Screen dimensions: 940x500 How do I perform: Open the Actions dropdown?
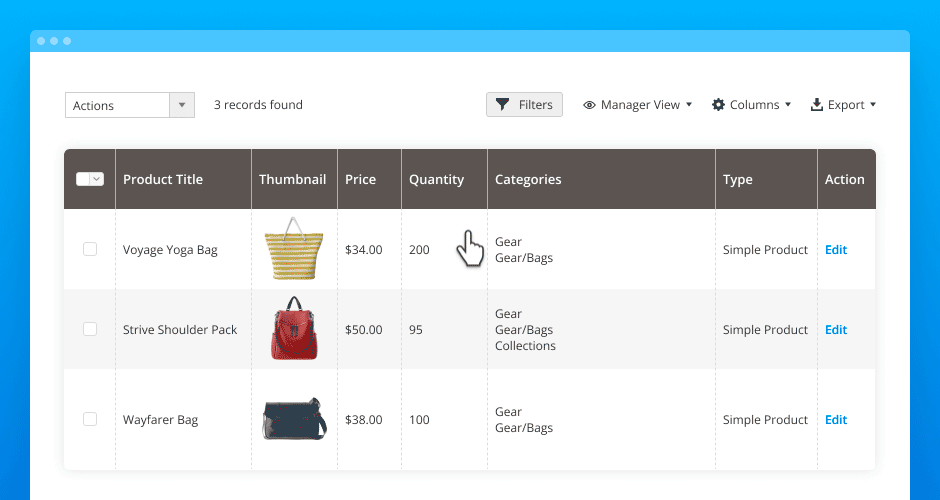[x=181, y=105]
